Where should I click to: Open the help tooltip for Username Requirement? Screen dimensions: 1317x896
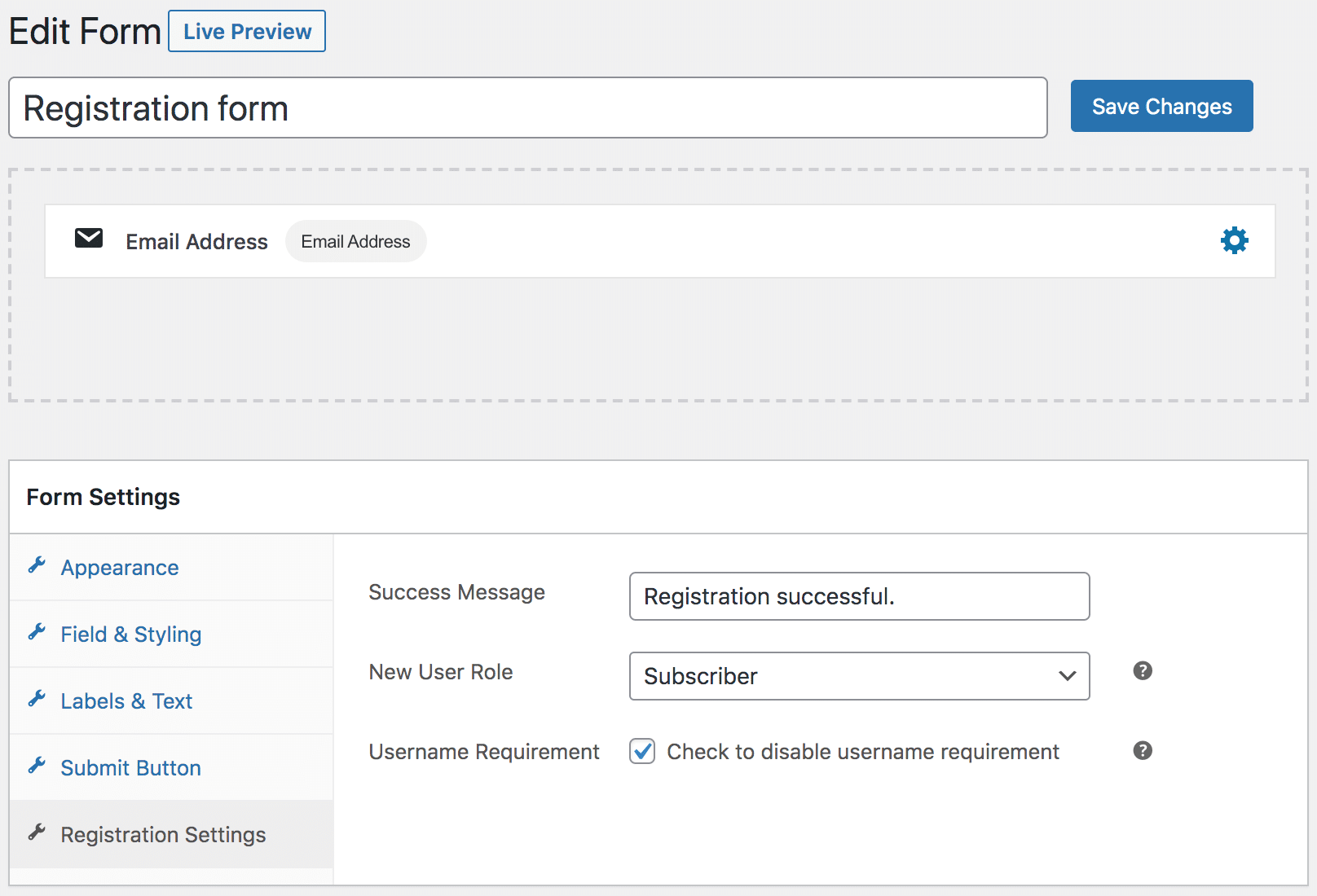(1142, 750)
